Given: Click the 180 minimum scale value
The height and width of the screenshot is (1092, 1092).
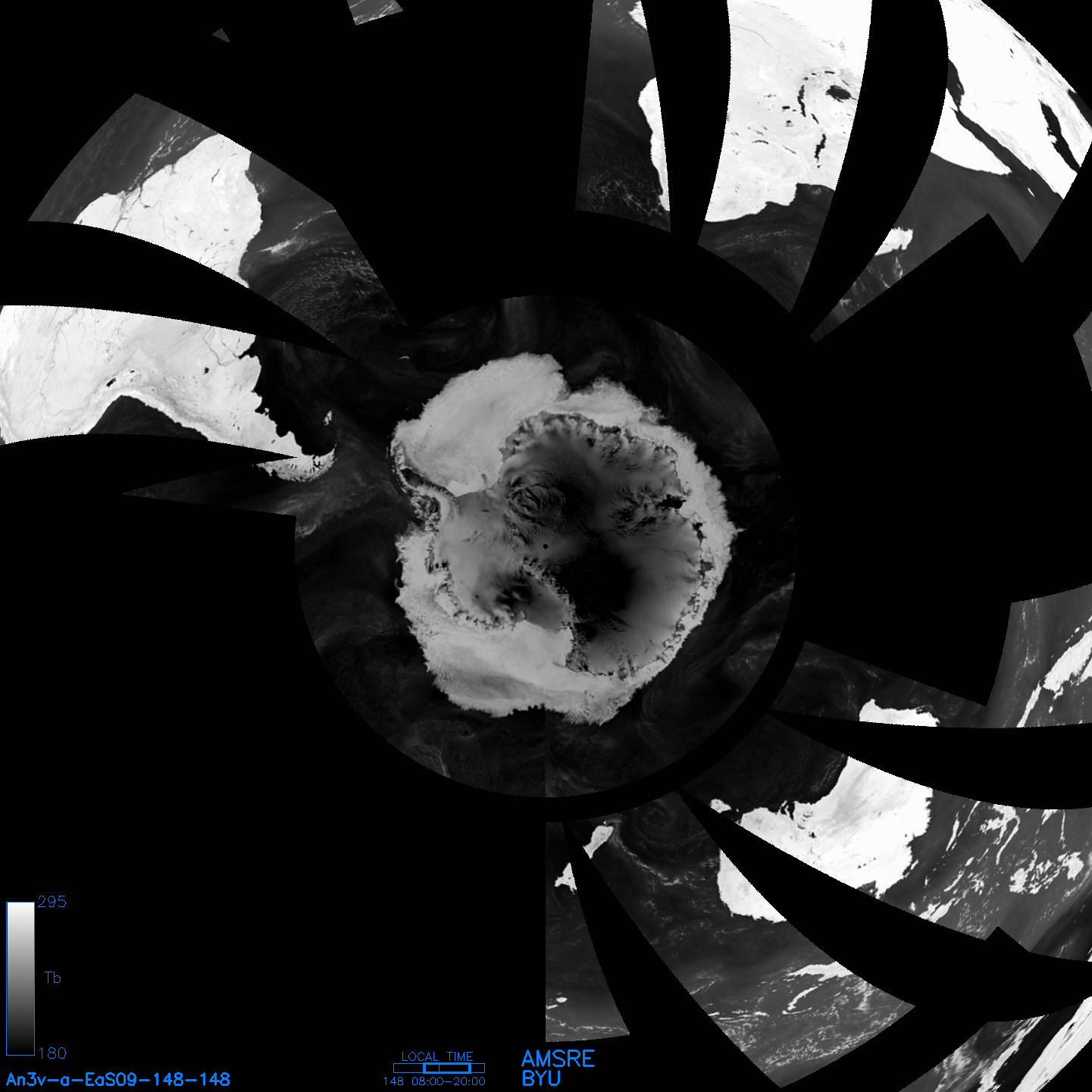Looking at the screenshot, I should [52, 1053].
